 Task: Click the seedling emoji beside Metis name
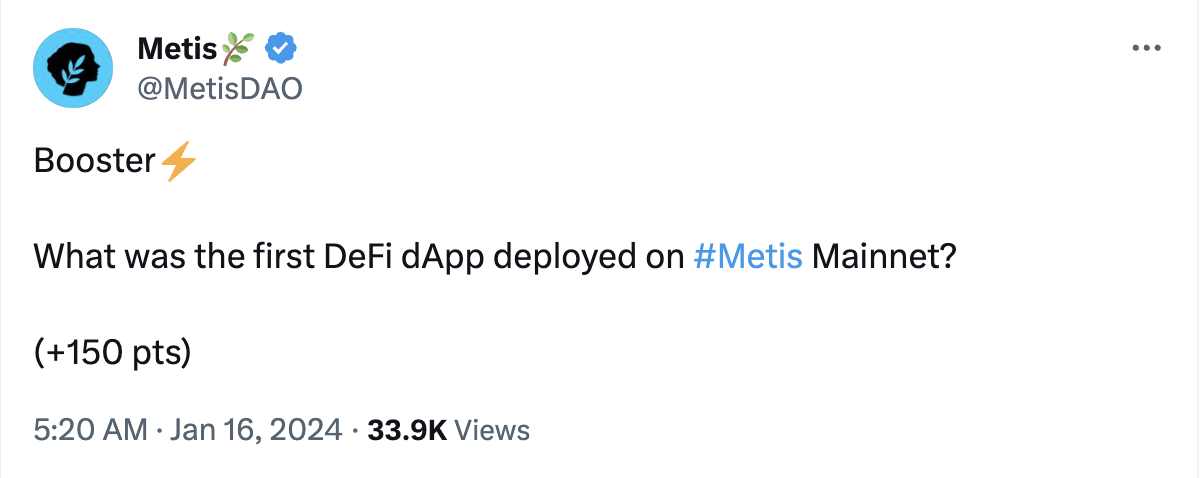[x=238, y=47]
